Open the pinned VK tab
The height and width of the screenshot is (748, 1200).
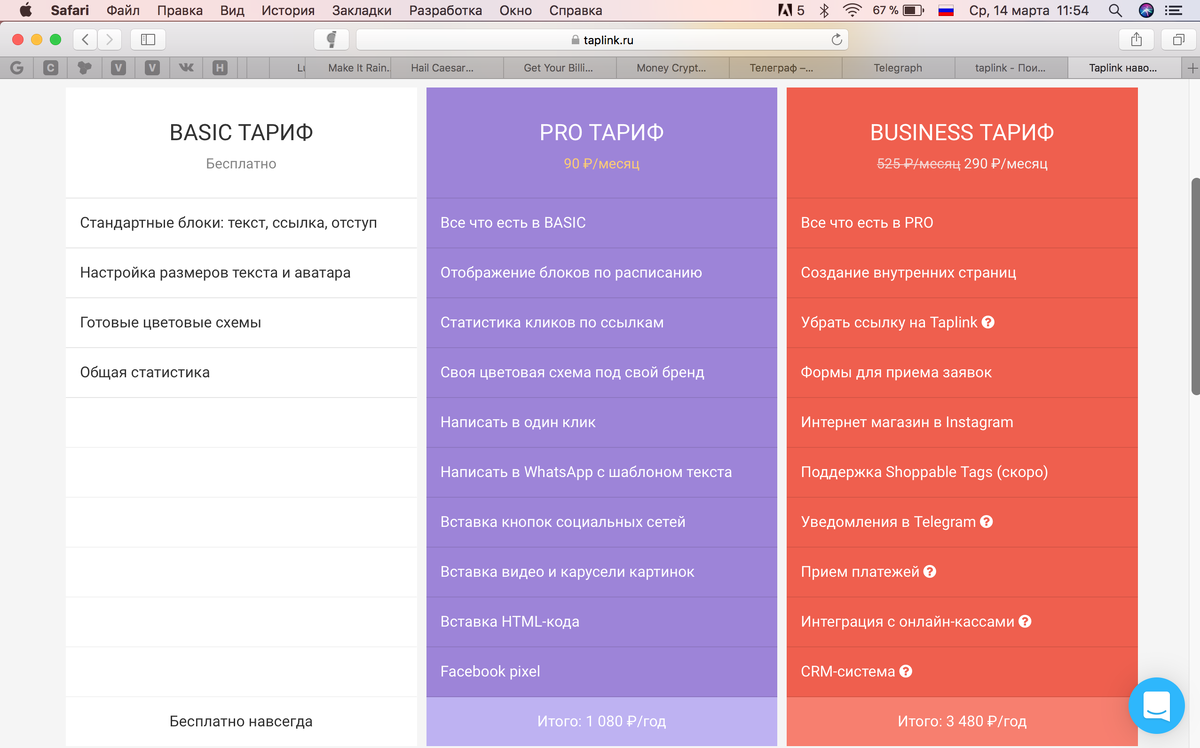(x=186, y=68)
